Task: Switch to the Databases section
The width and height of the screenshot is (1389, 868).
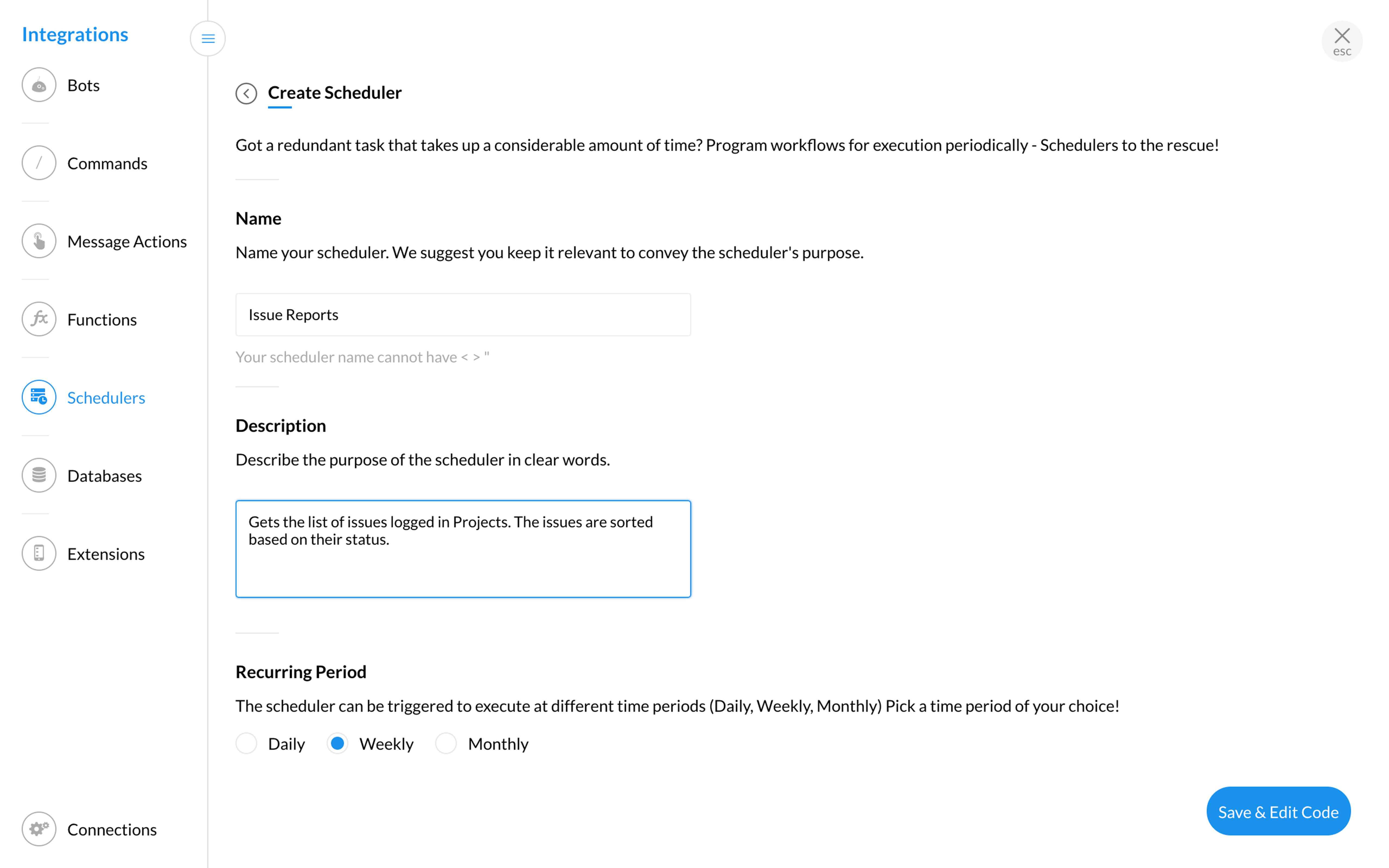Action: tap(104, 476)
